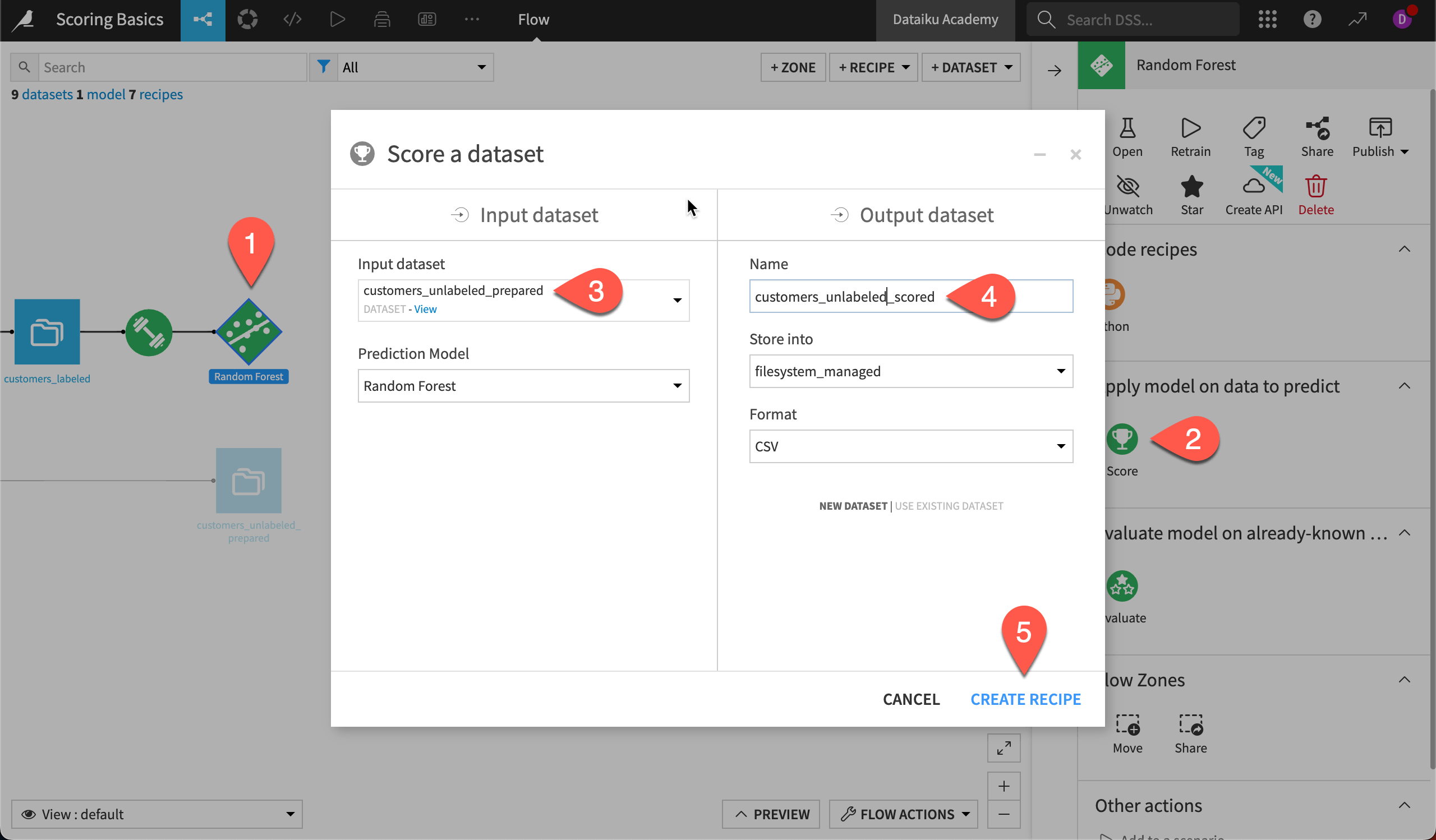This screenshot has width=1436, height=840.
Task: Select USE EXISTING DATASET option
Action: pyautogui.click(x=949, y=506)
